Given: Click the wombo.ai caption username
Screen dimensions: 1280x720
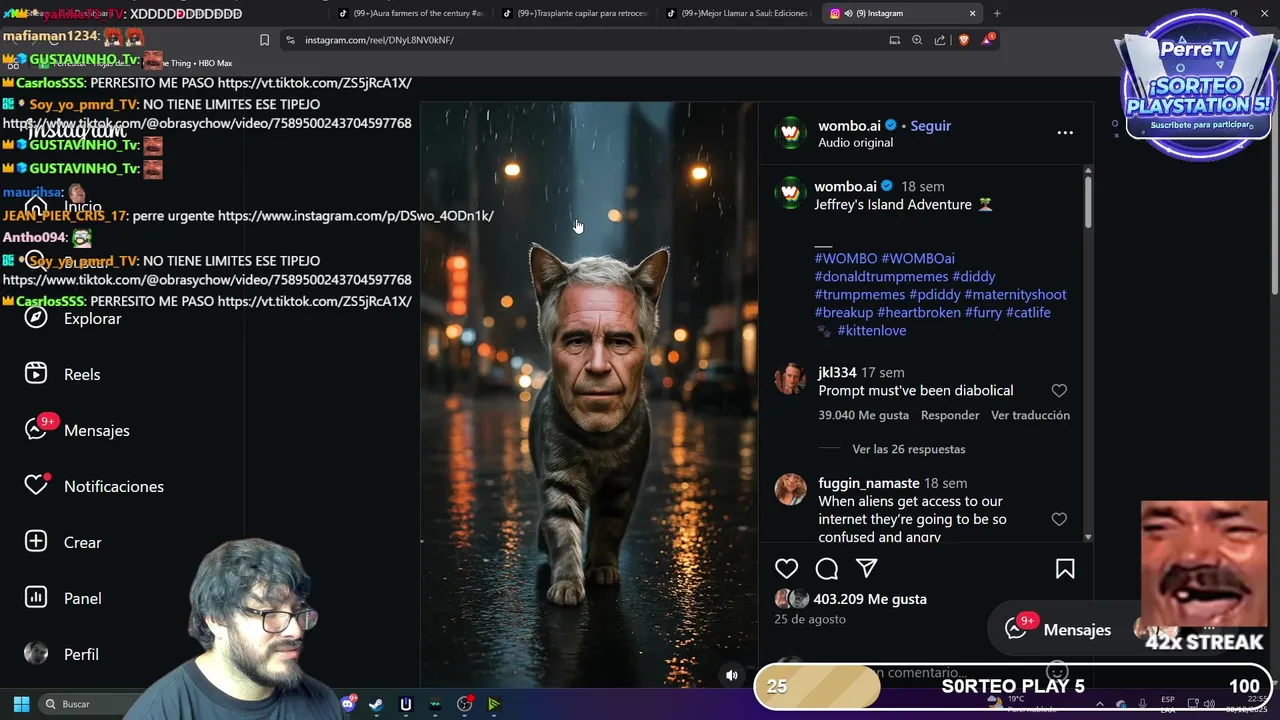Looking at the screenshot, I should [x=845, y=186].
